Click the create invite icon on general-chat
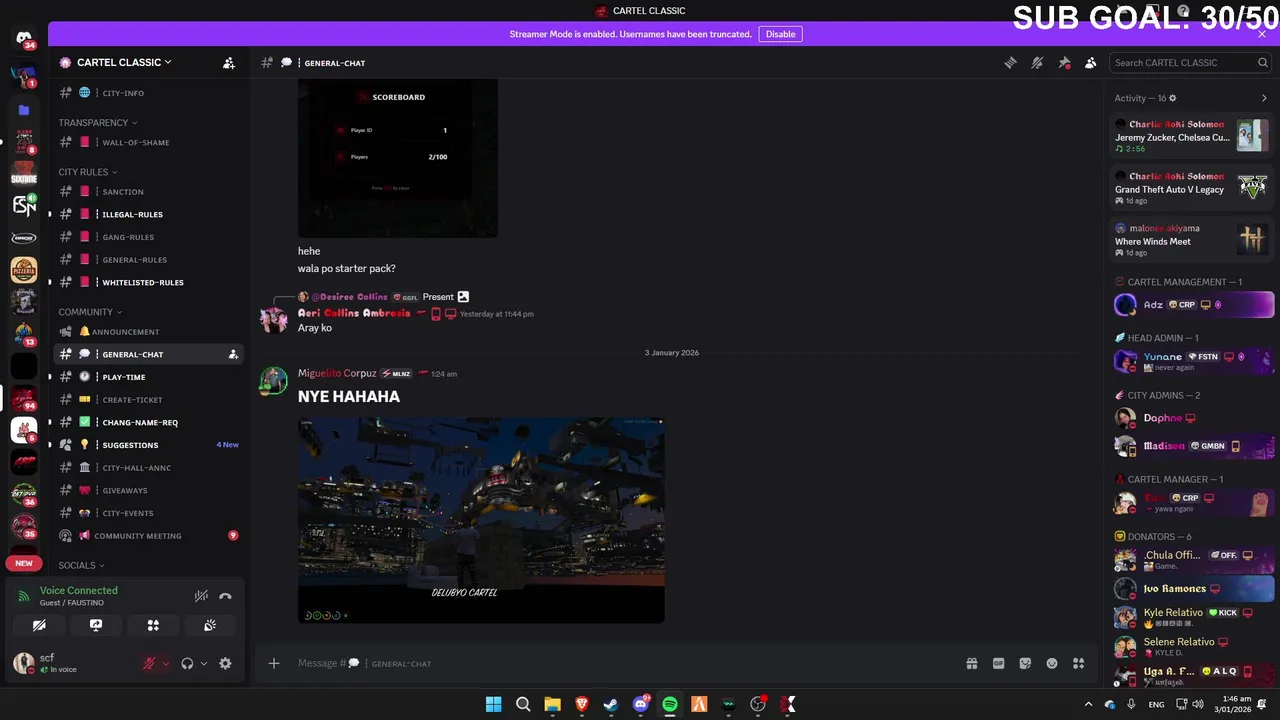Screen dimensions: 1280x720 (233, 354)
